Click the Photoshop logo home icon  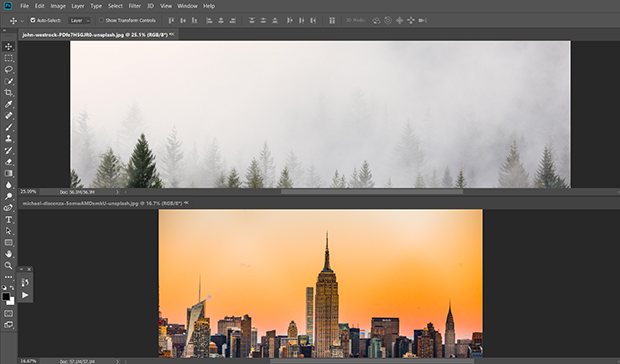[x=8, y=6]
